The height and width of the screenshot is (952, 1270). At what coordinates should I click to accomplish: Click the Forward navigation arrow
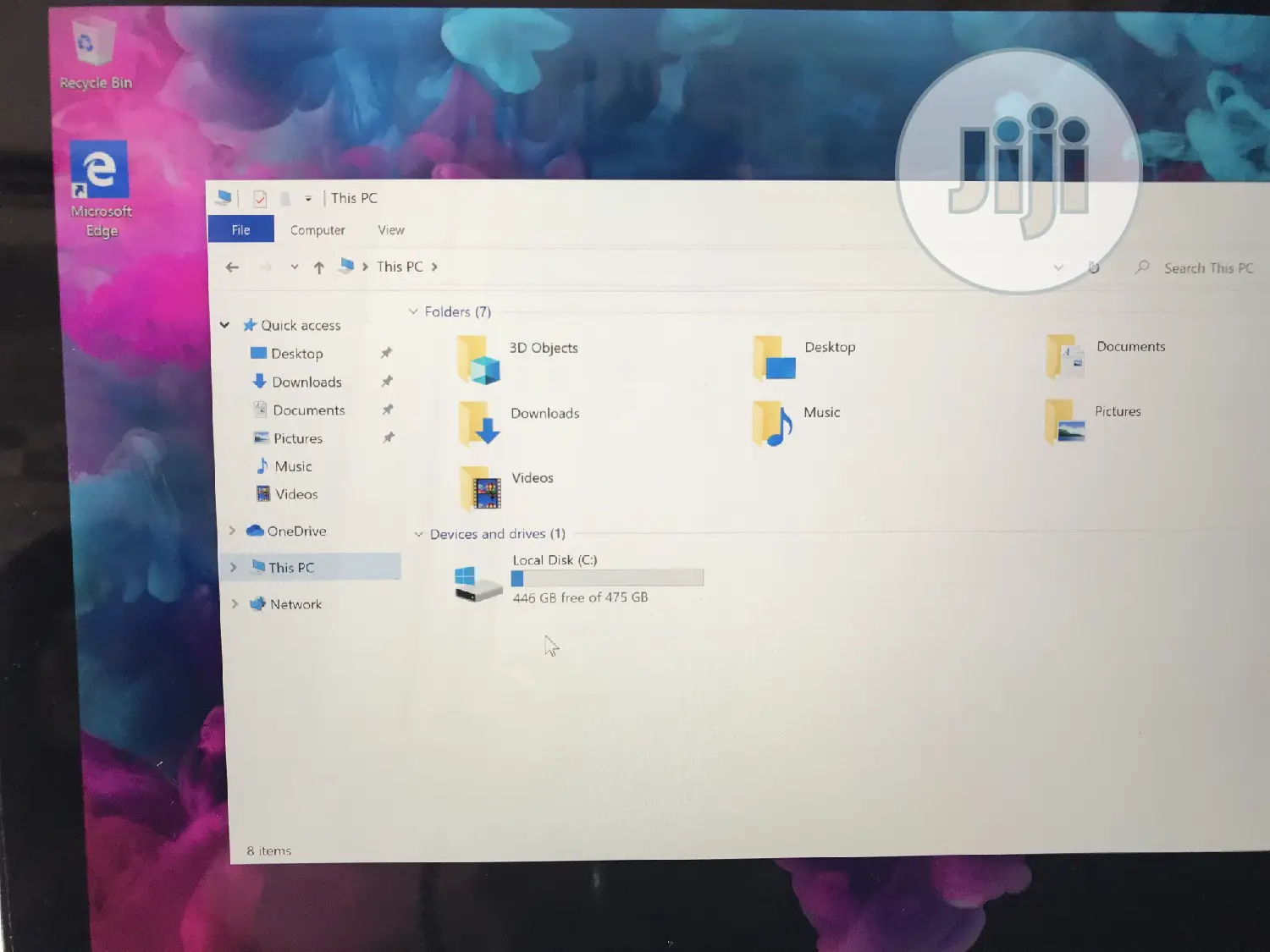pos(265,267)
